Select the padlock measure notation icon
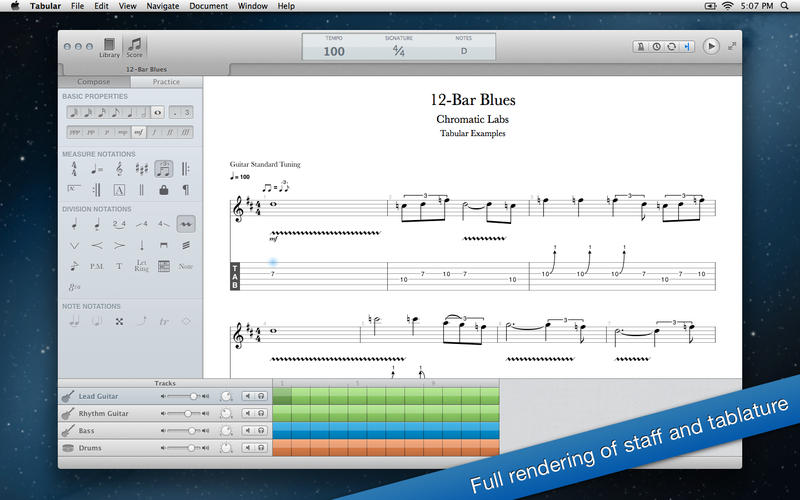The height and width of the screenshot is (500, 800). pyautogui.click(x=163, y=190)
